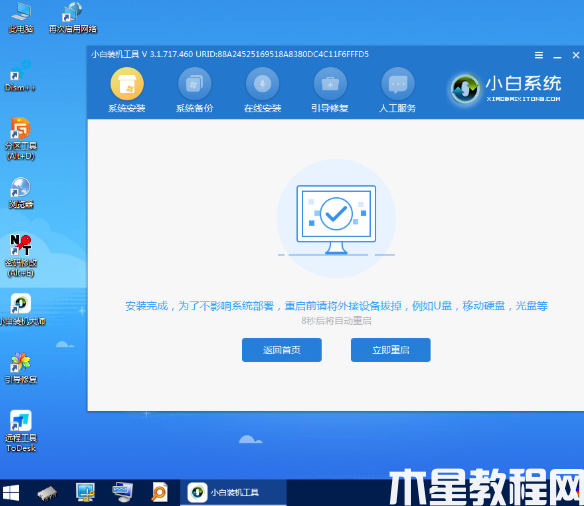
Task: Click 小白装机工具 taskbar button
Action: pyautogui.click(x=233, y=492)
